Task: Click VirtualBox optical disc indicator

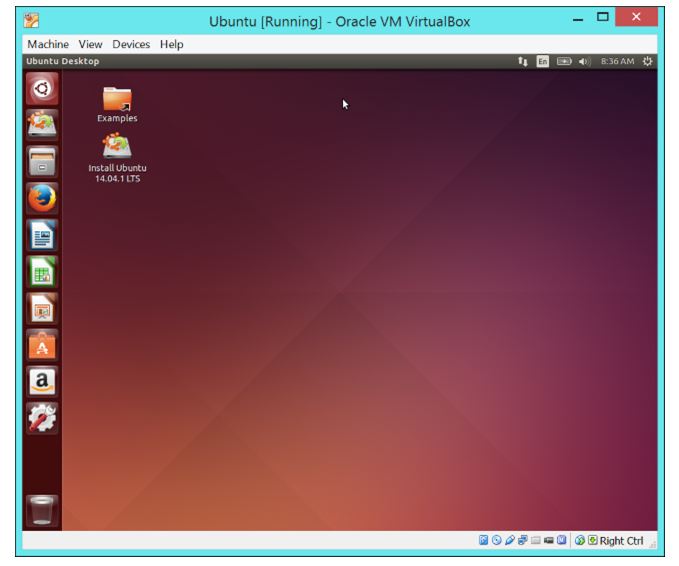Action: (x=497, y=540)
